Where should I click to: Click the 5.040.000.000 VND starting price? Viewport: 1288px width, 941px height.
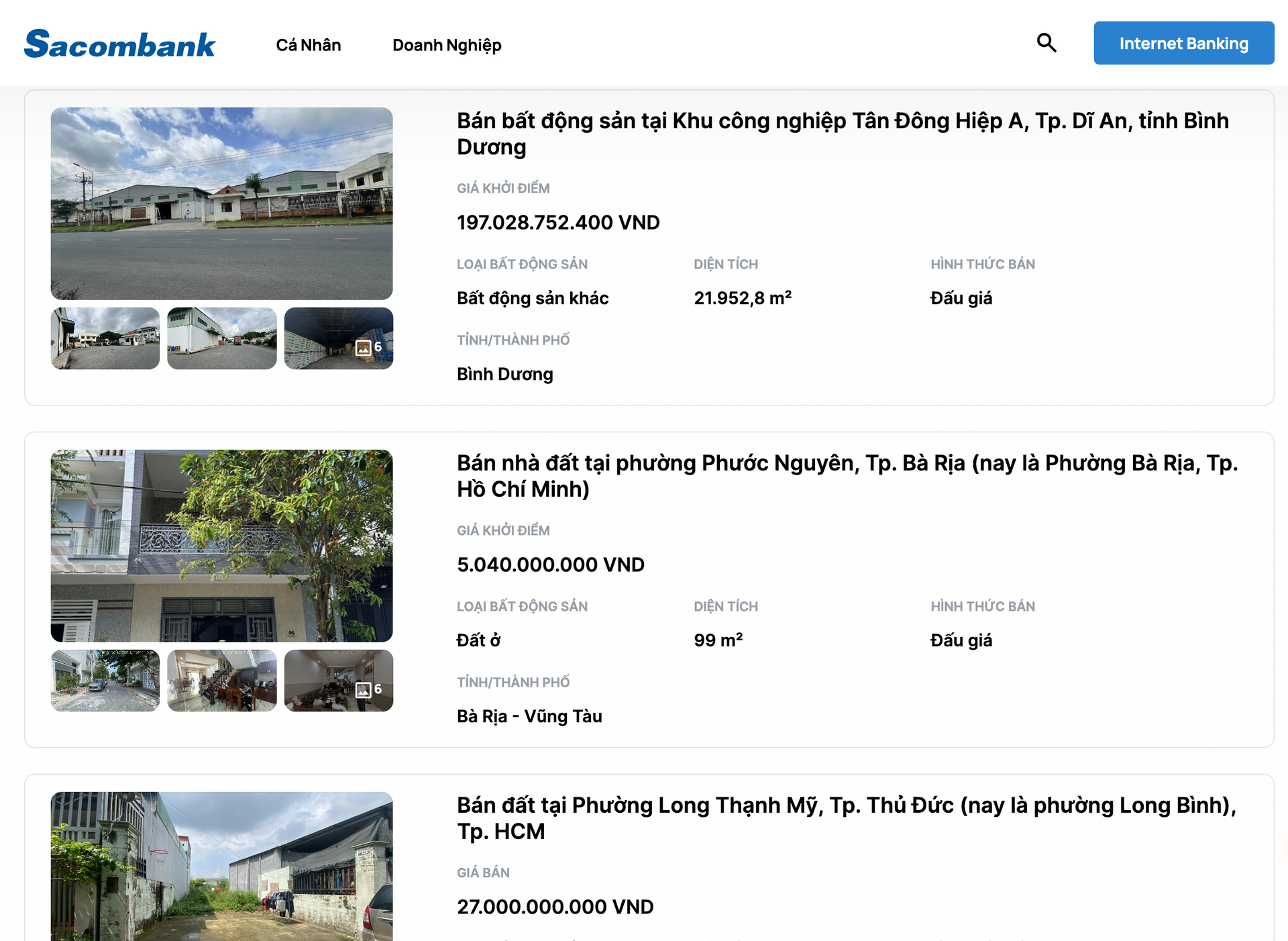click(550, 564)
